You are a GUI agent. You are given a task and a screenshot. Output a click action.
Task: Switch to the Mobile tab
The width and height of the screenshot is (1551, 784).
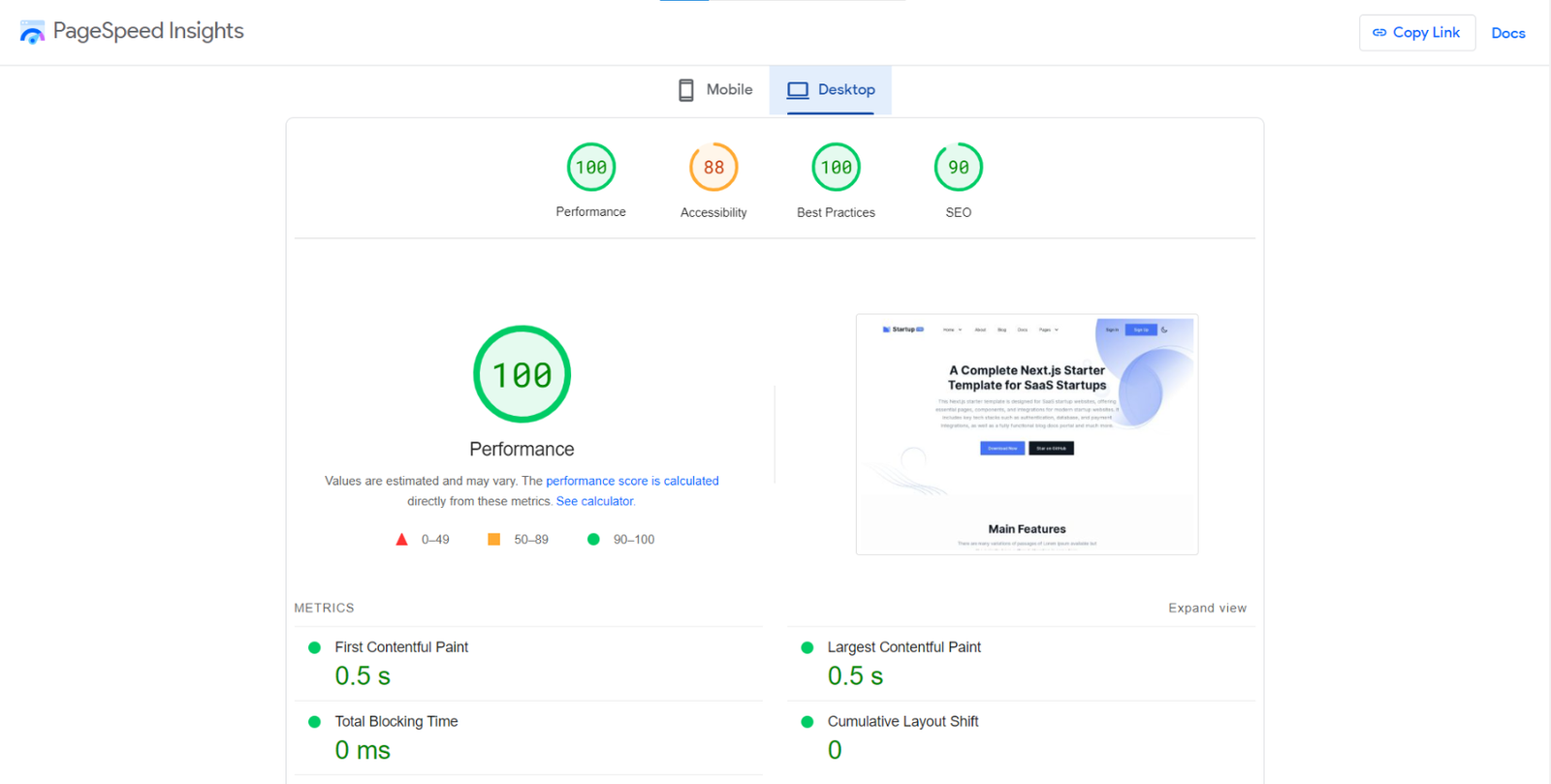(715, 90)
